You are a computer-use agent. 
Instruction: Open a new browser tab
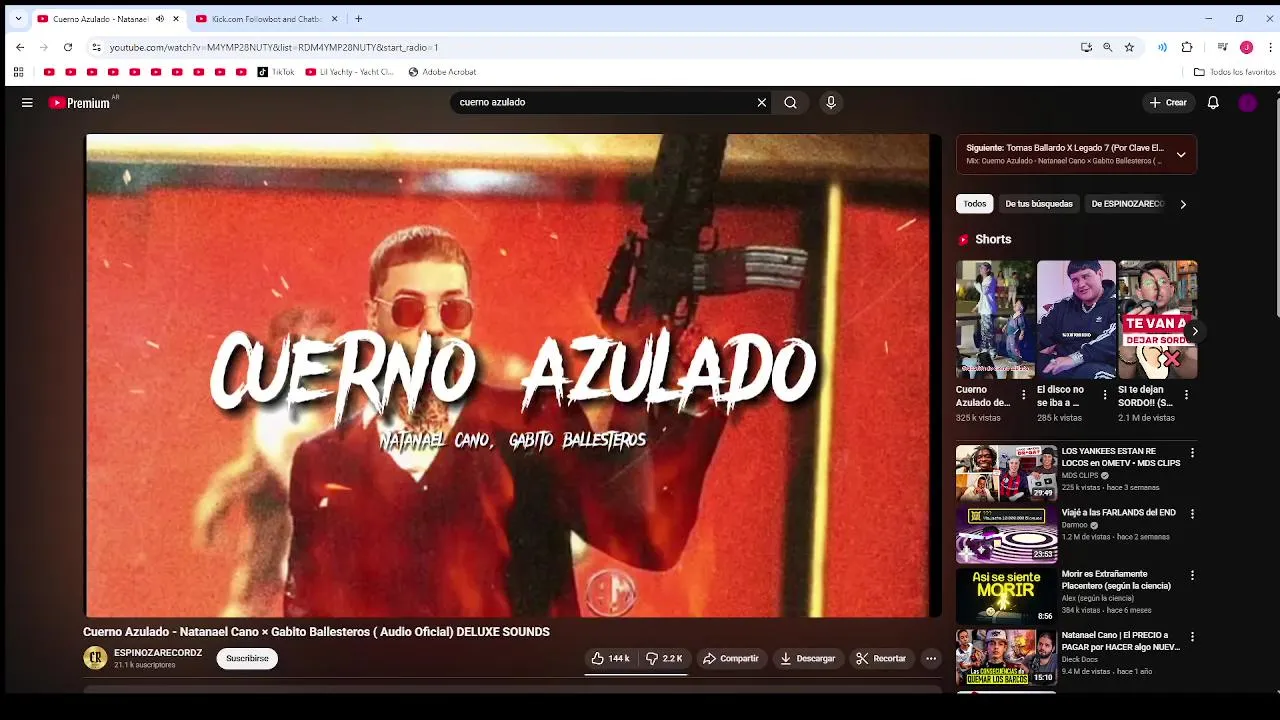358,19
